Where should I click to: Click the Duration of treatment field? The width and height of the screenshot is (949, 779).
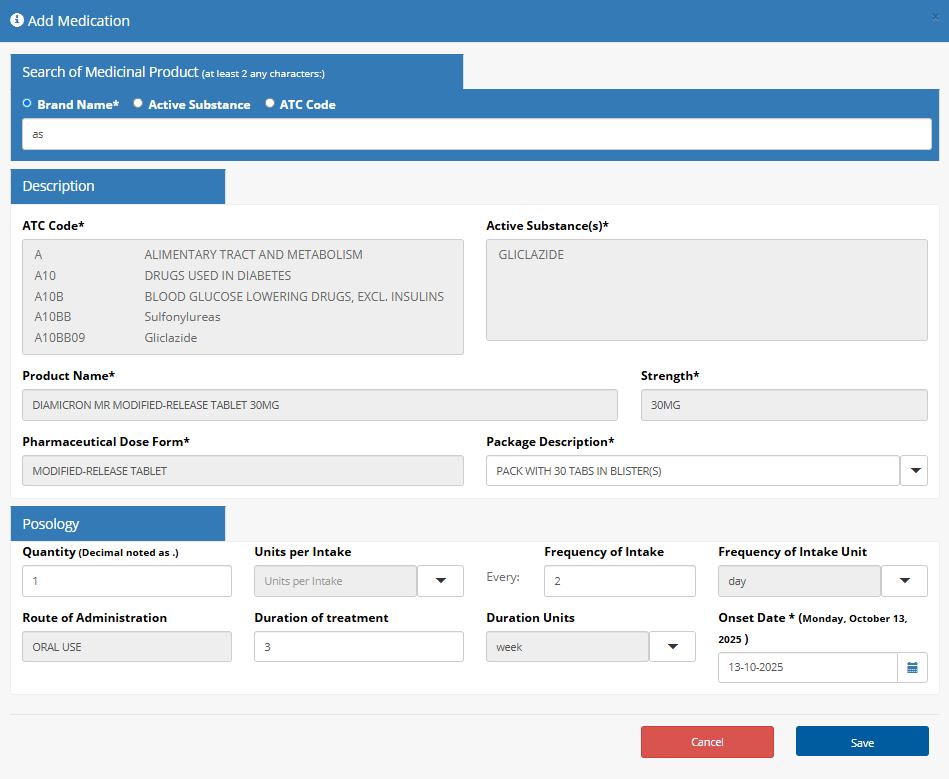click(x=358, y=647)
